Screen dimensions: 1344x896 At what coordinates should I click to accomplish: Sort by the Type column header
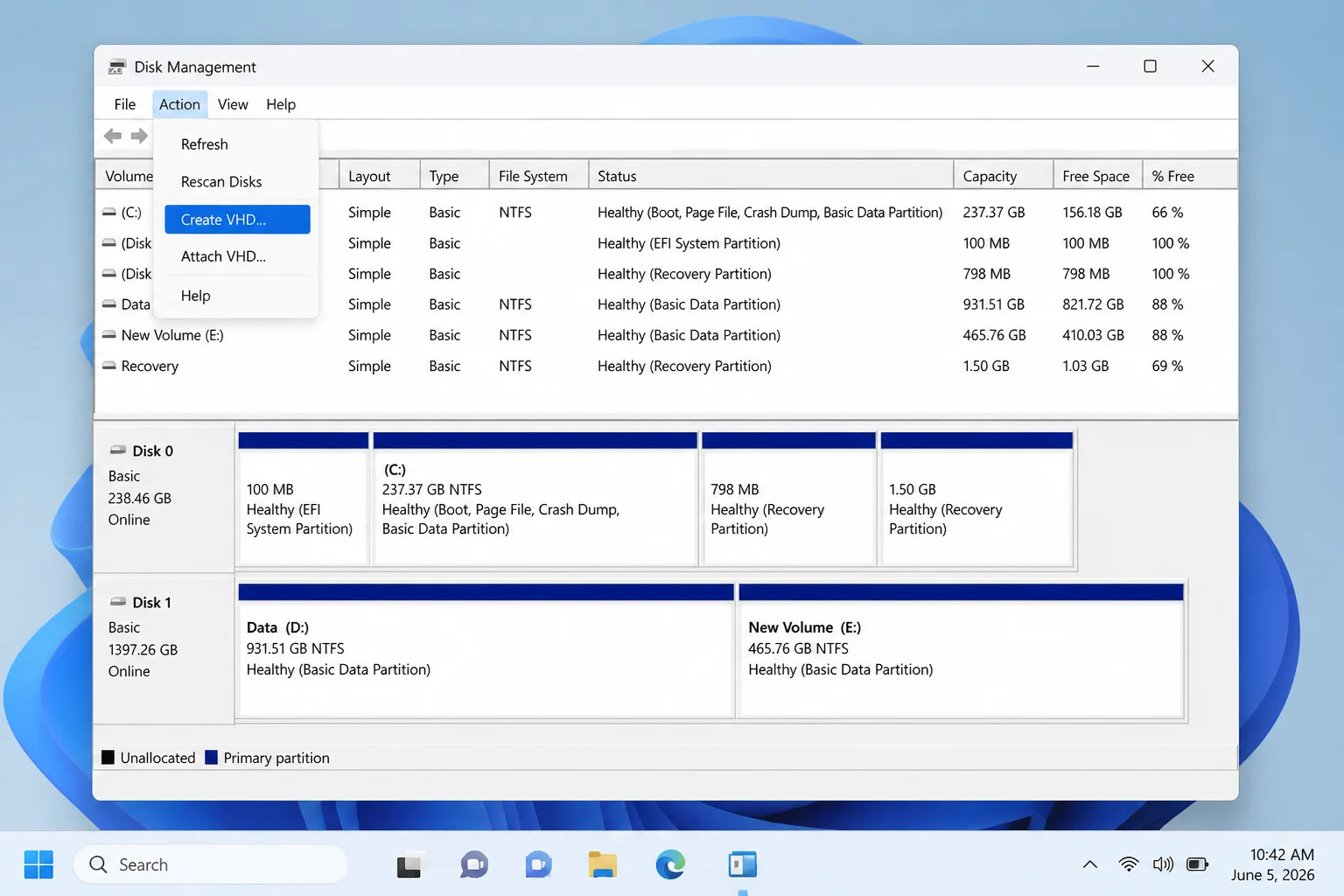(454, 176)
